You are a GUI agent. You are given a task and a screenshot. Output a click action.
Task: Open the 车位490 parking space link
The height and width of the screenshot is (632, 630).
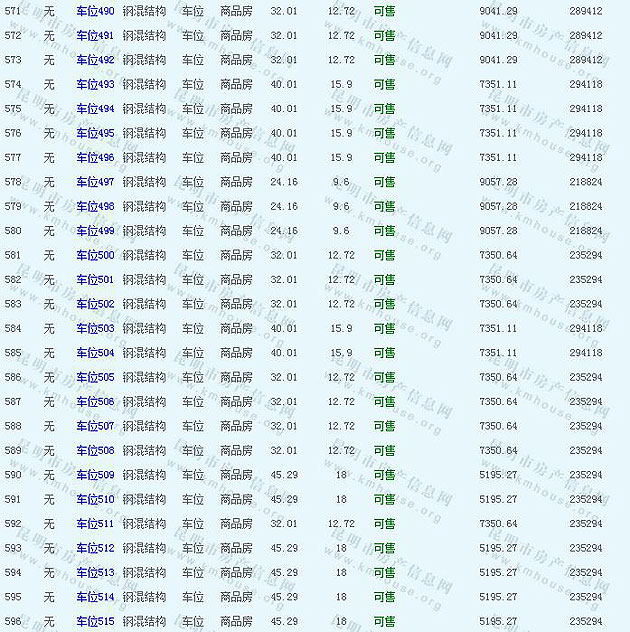(95, 11)
